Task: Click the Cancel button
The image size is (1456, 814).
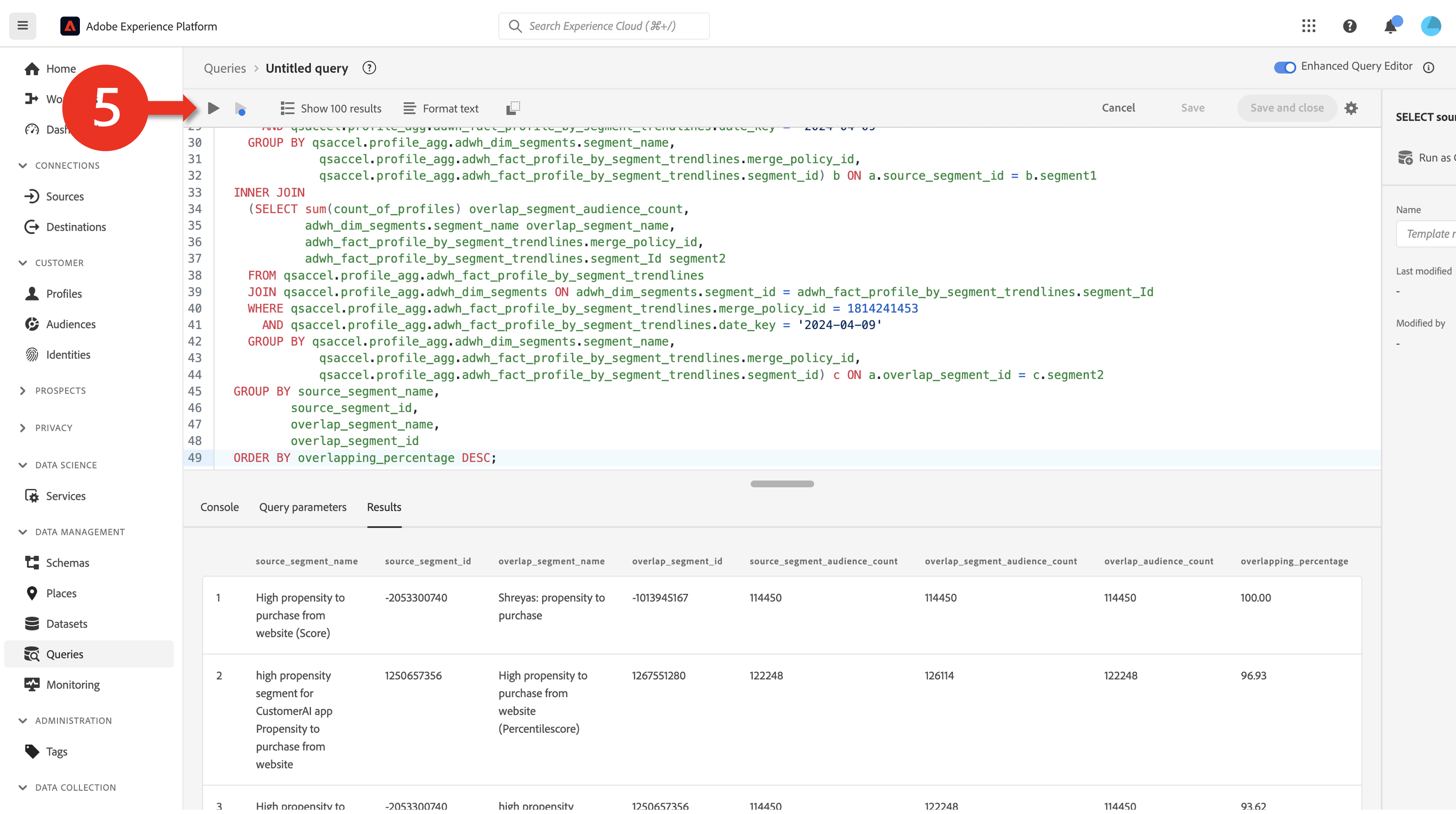Action: pos(1118,107)
